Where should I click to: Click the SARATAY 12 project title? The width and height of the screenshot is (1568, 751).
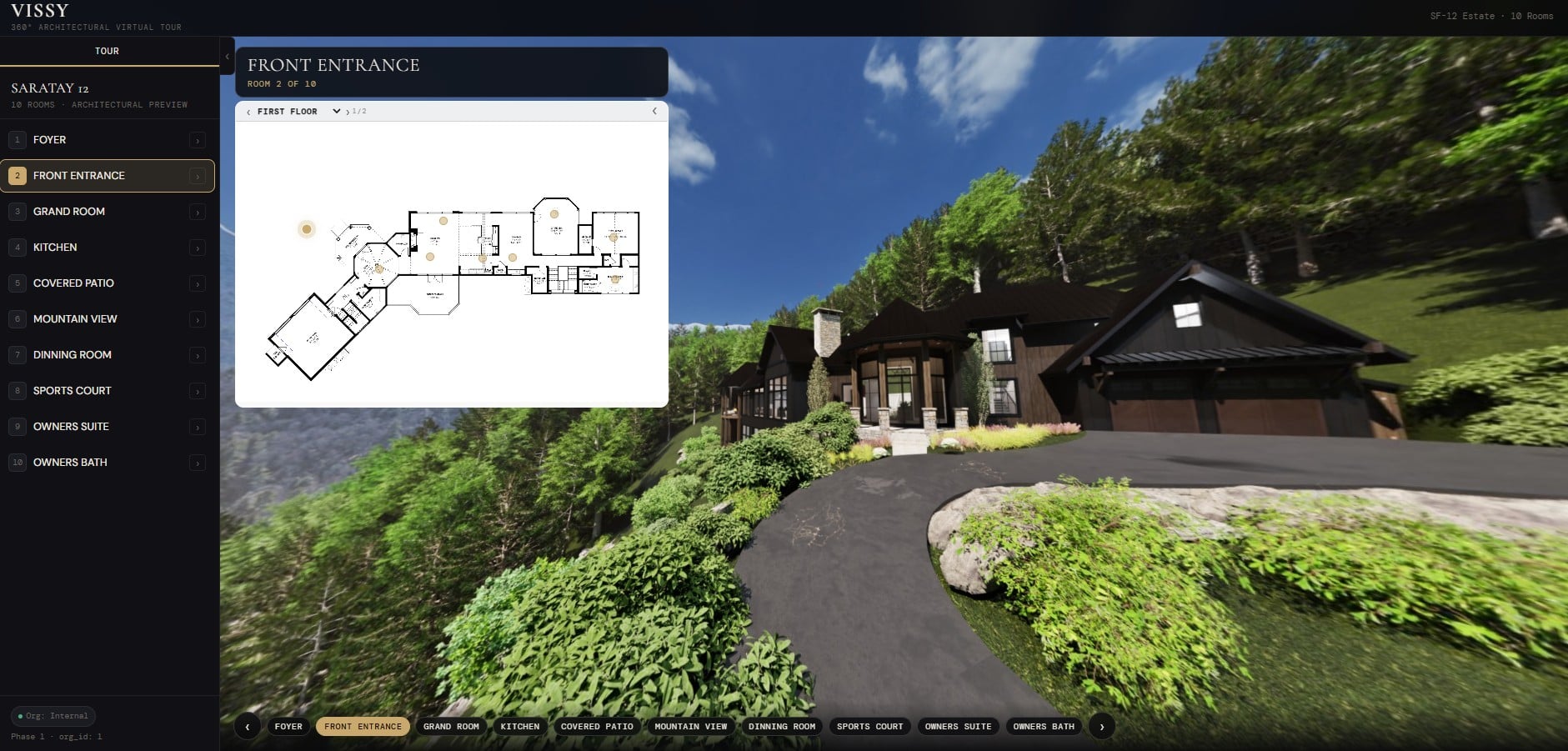tap(50, 88)
